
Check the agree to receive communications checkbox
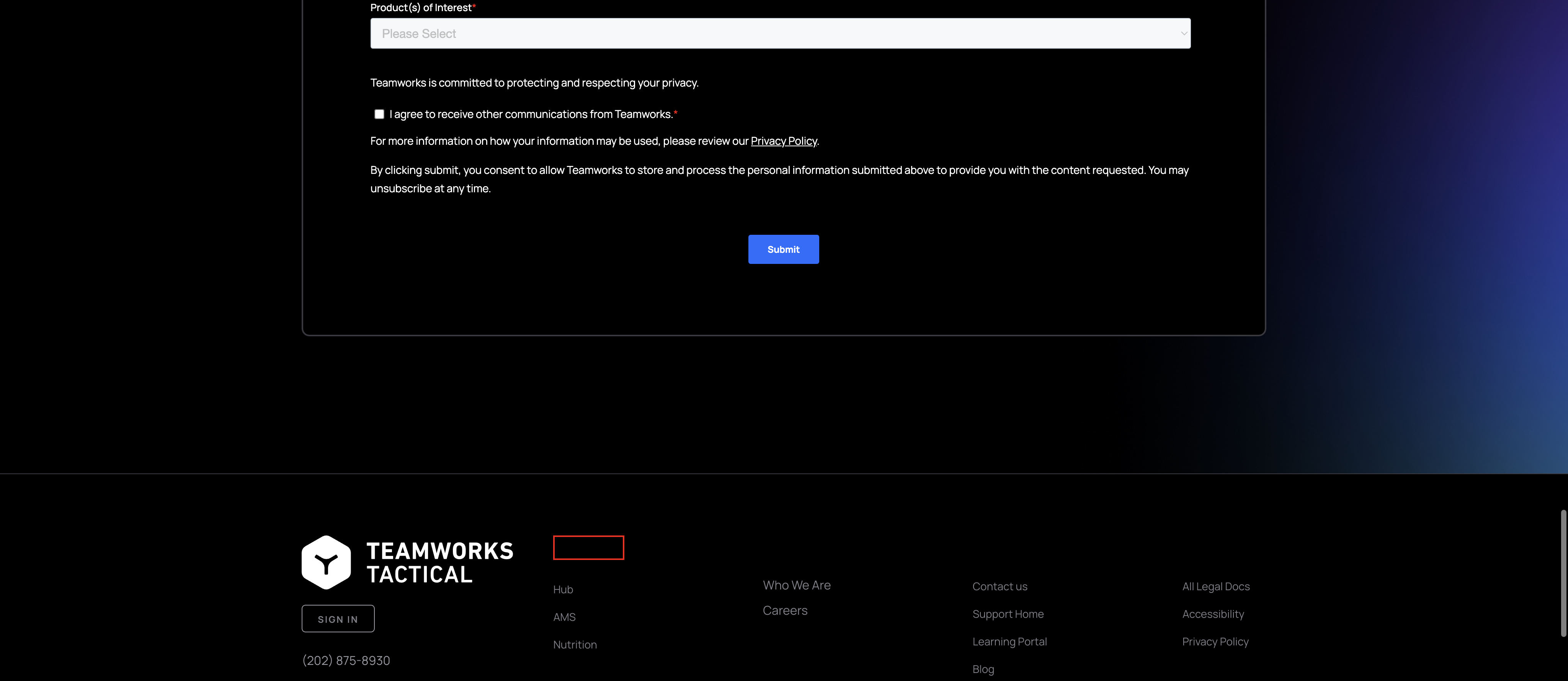pyautogui.click(x=379, y=114)
